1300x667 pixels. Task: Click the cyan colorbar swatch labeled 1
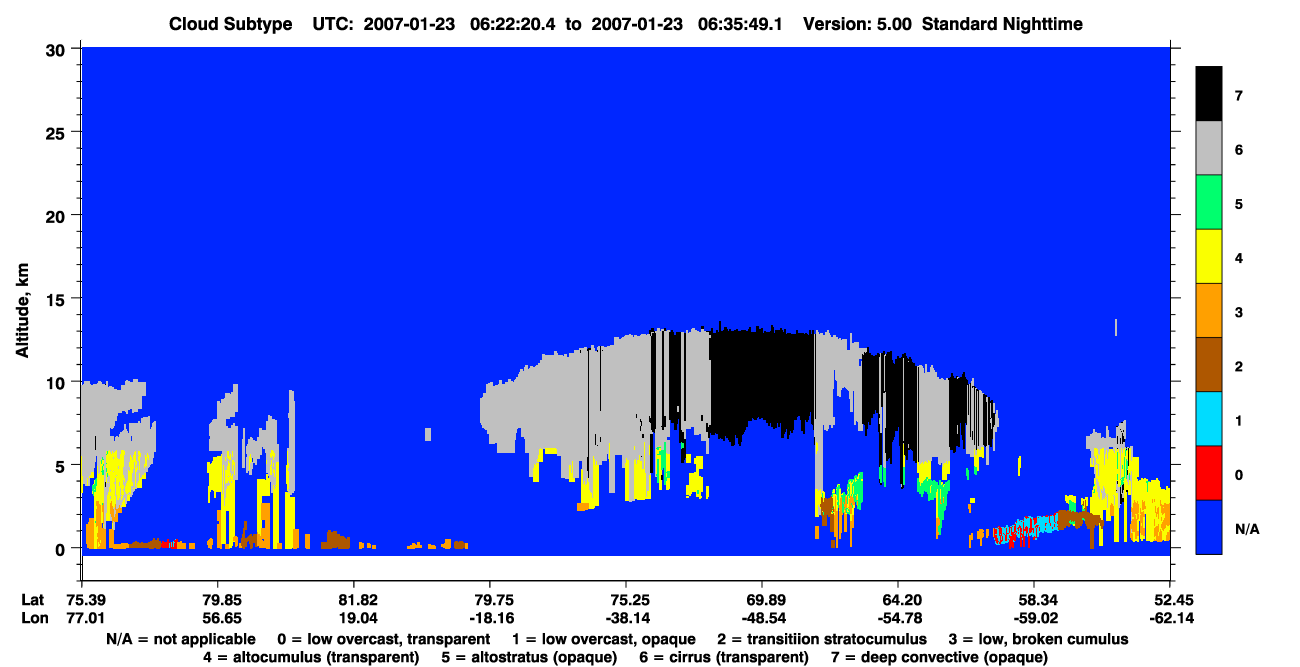coord(1209,419)
